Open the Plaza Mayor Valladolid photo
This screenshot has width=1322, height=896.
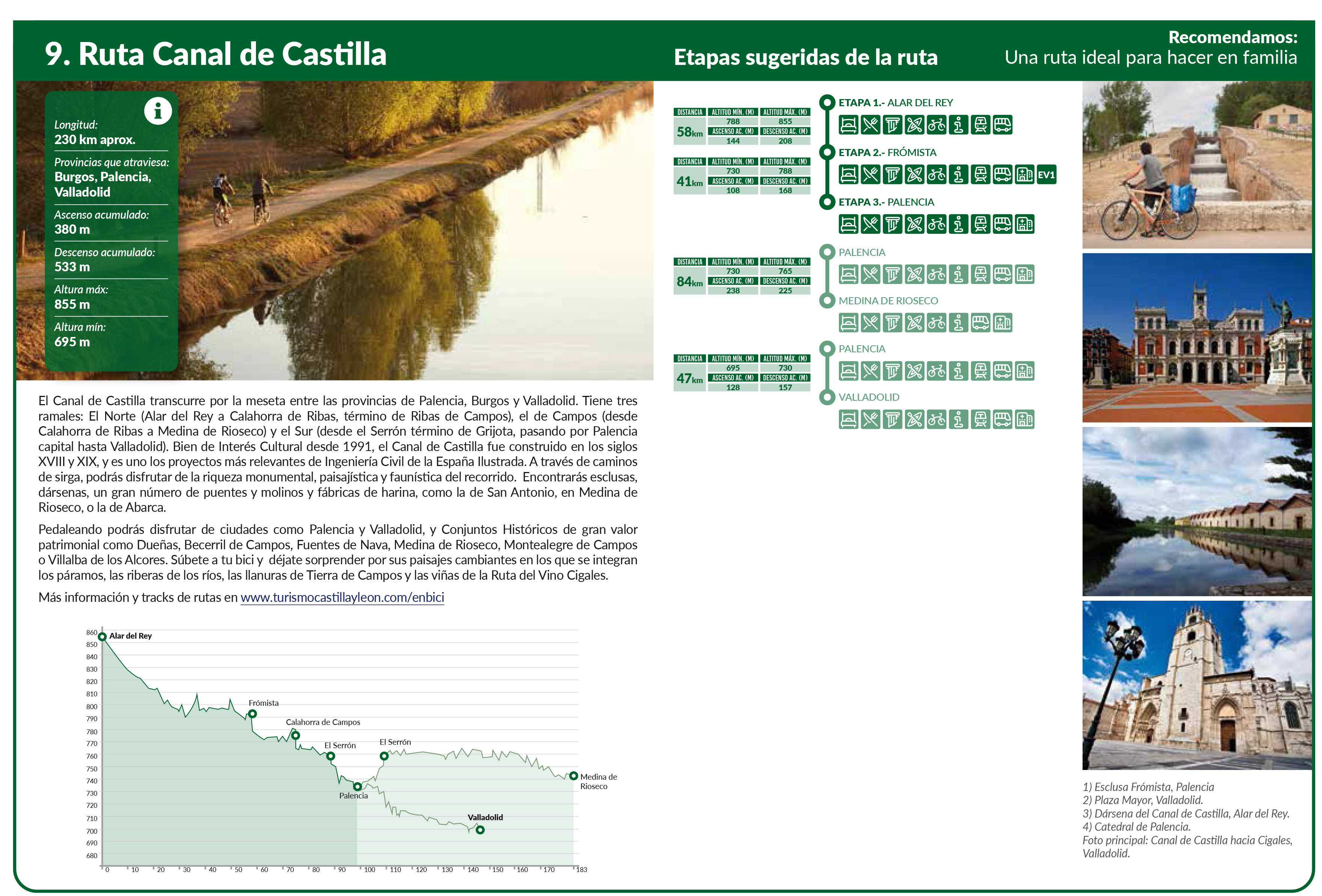(x=1197, y=338)
